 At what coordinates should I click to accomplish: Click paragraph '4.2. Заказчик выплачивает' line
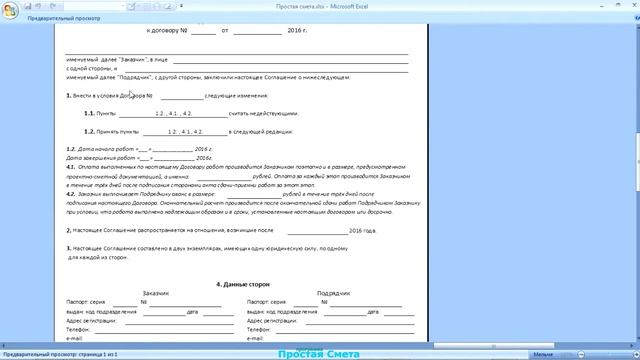tap(220, 194)
